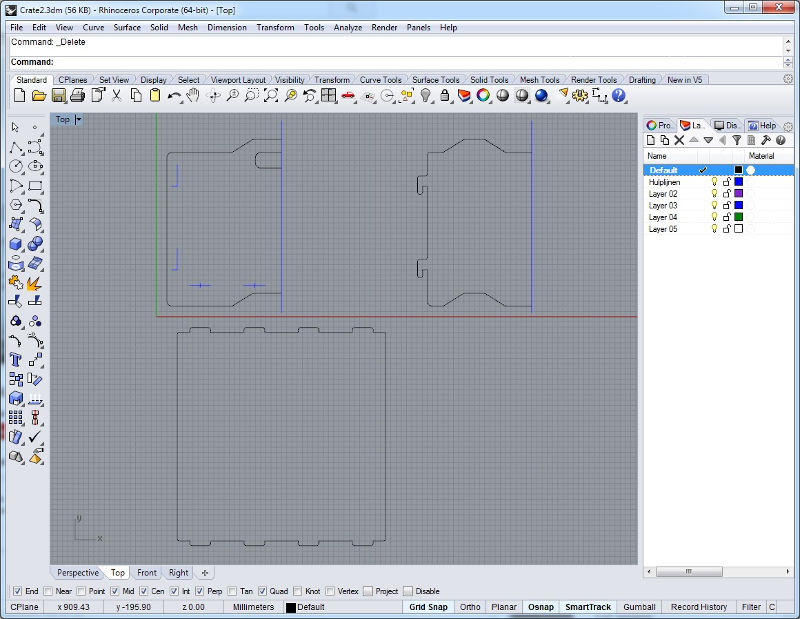Toggle the Cen osnap checkbox
The image size is (800, 619).
[144, 591]
